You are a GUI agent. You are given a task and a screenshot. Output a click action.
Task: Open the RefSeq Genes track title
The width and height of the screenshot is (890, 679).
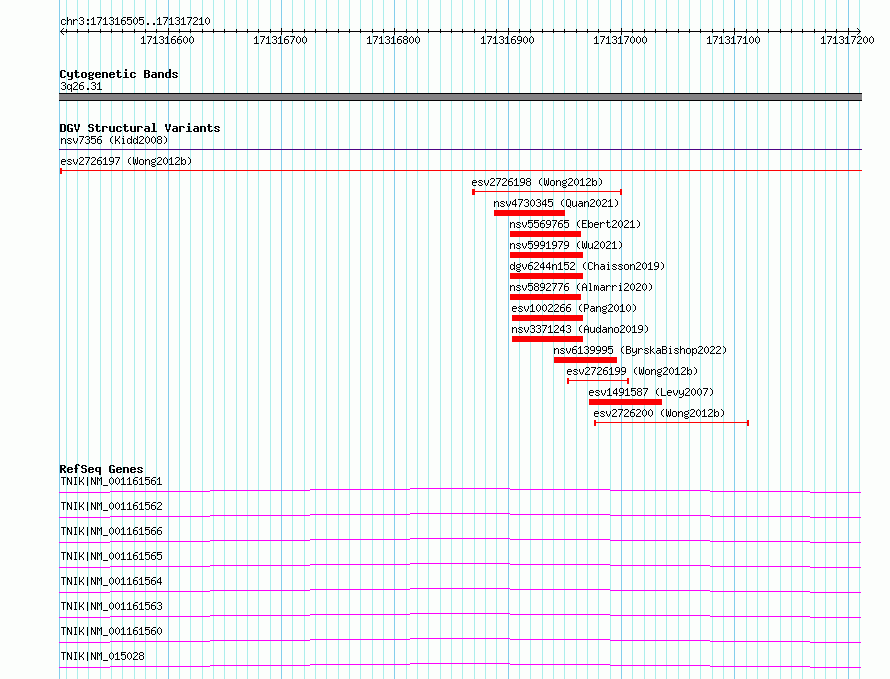pos(101,469)
